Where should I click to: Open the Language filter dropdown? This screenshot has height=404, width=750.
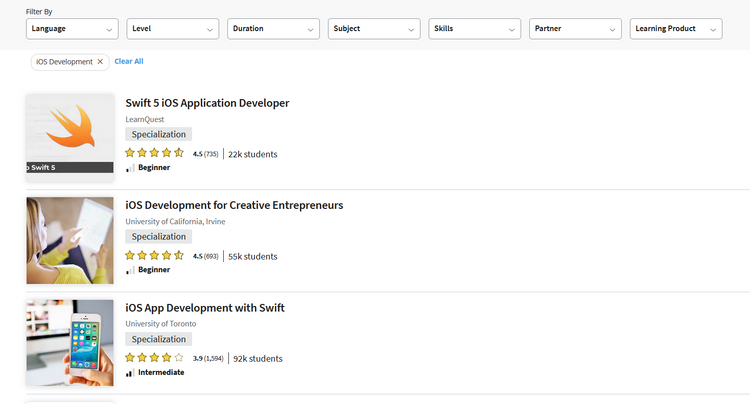click(72, 29)
